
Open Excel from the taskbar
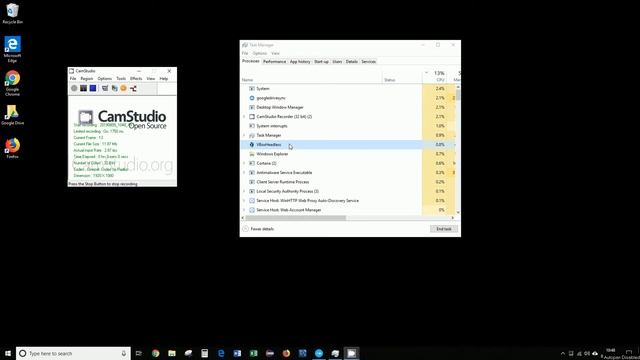coord(253,353)
